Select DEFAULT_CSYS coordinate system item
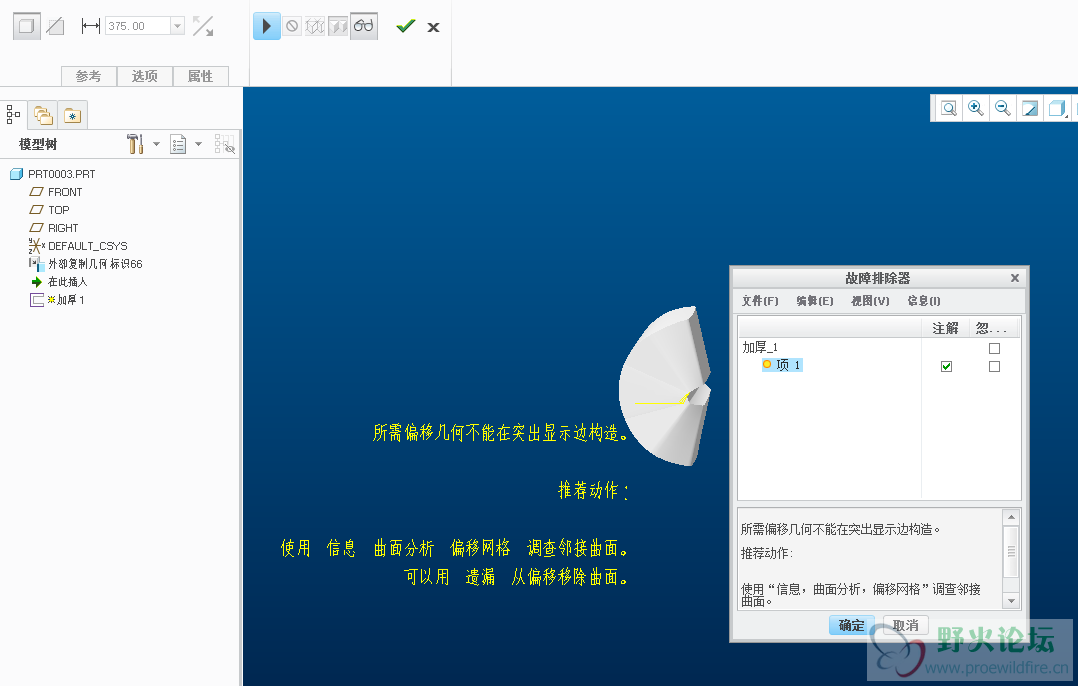 click(x=87, y=245)
